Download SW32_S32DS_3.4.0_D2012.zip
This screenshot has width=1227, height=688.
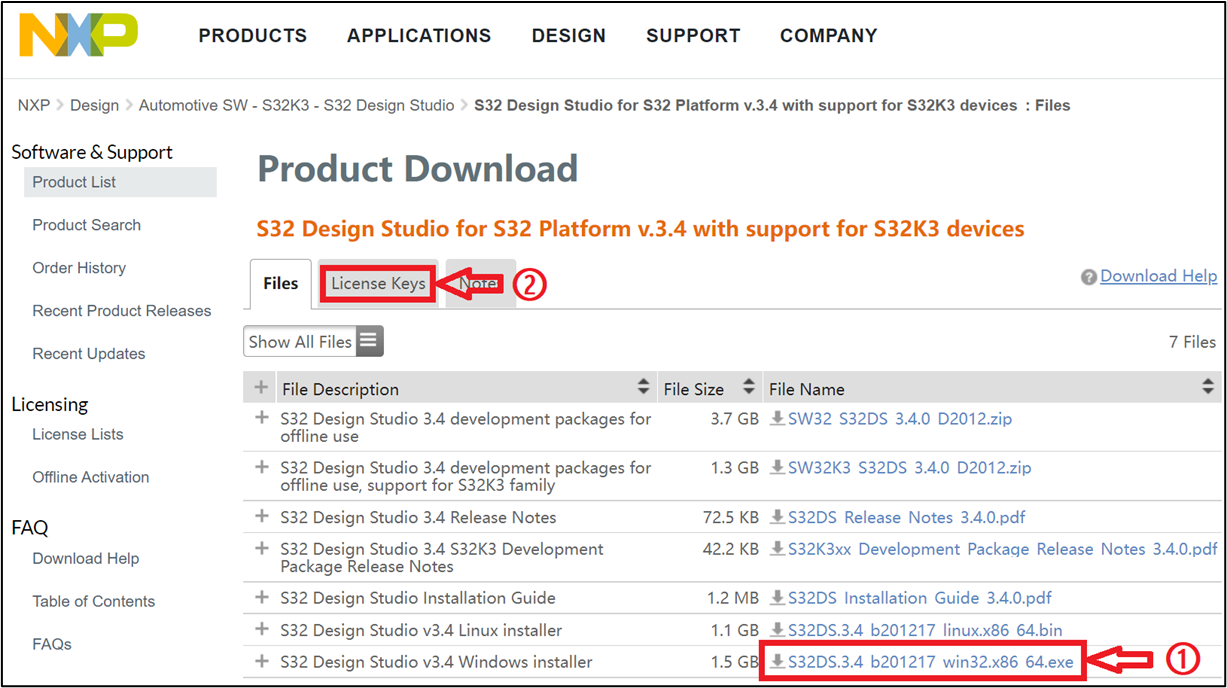coord(900,419)
